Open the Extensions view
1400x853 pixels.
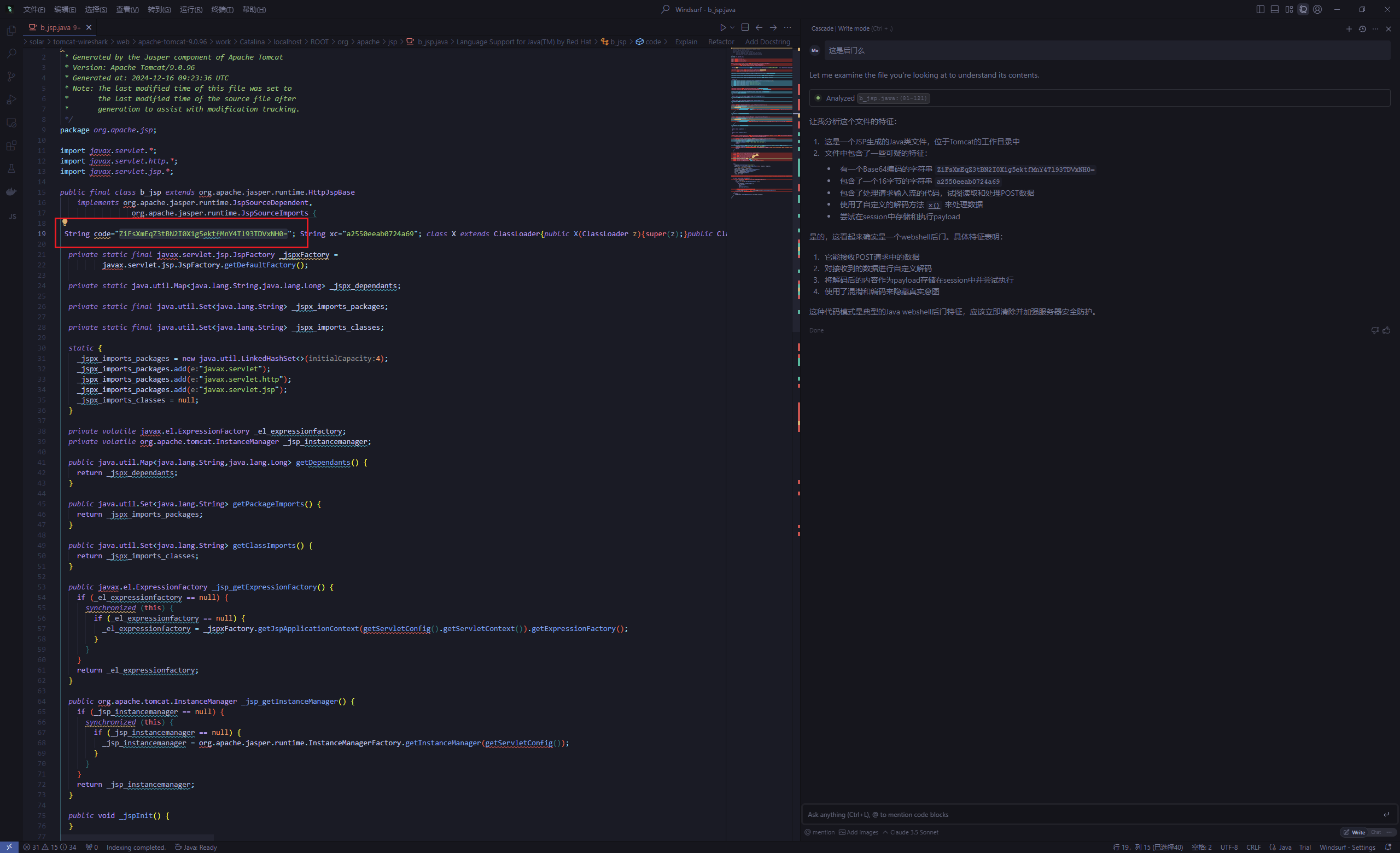(x=11, y=145)
